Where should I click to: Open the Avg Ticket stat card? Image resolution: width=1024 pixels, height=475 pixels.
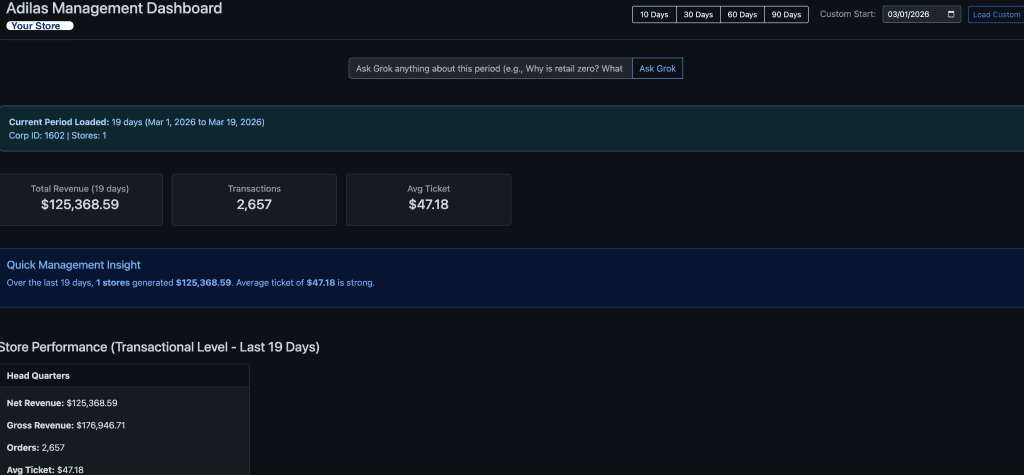click(x=428, y=199)
